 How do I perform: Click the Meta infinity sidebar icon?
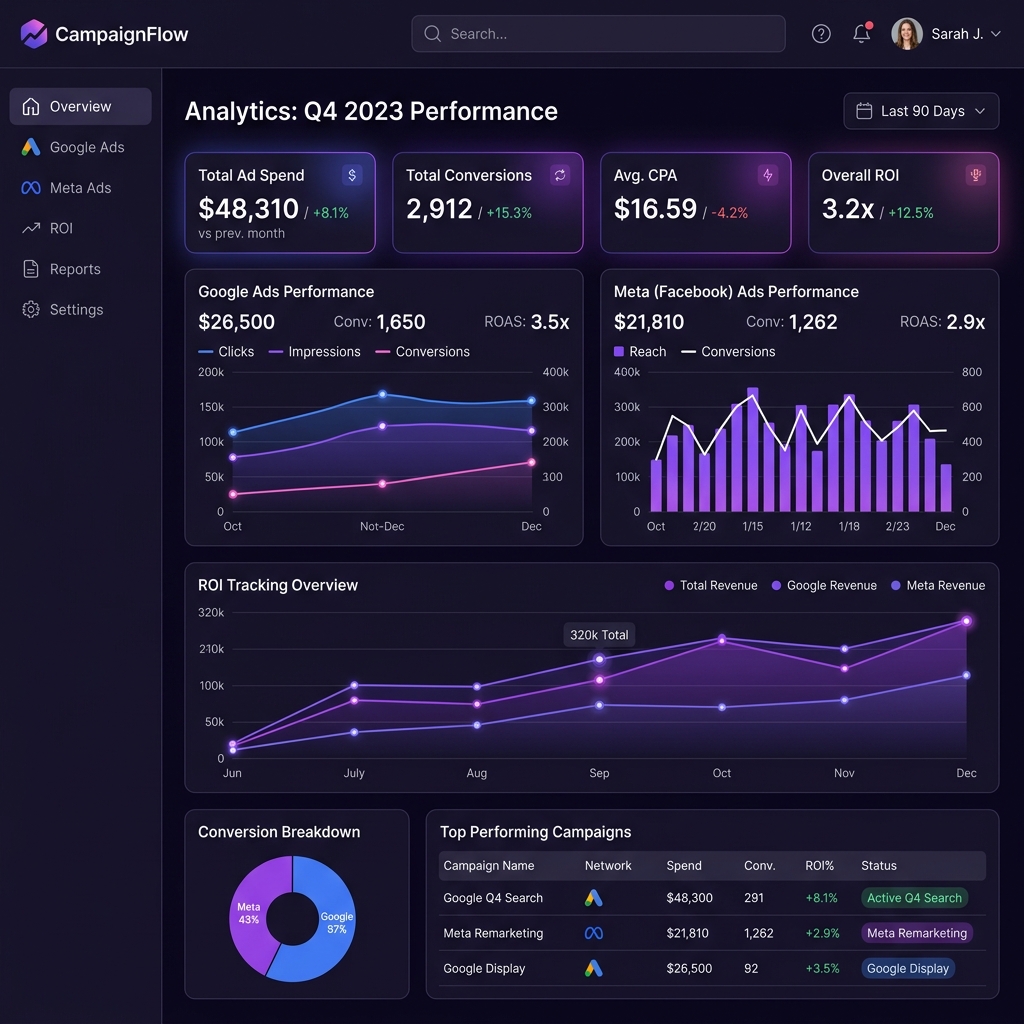tap(31, 188)
